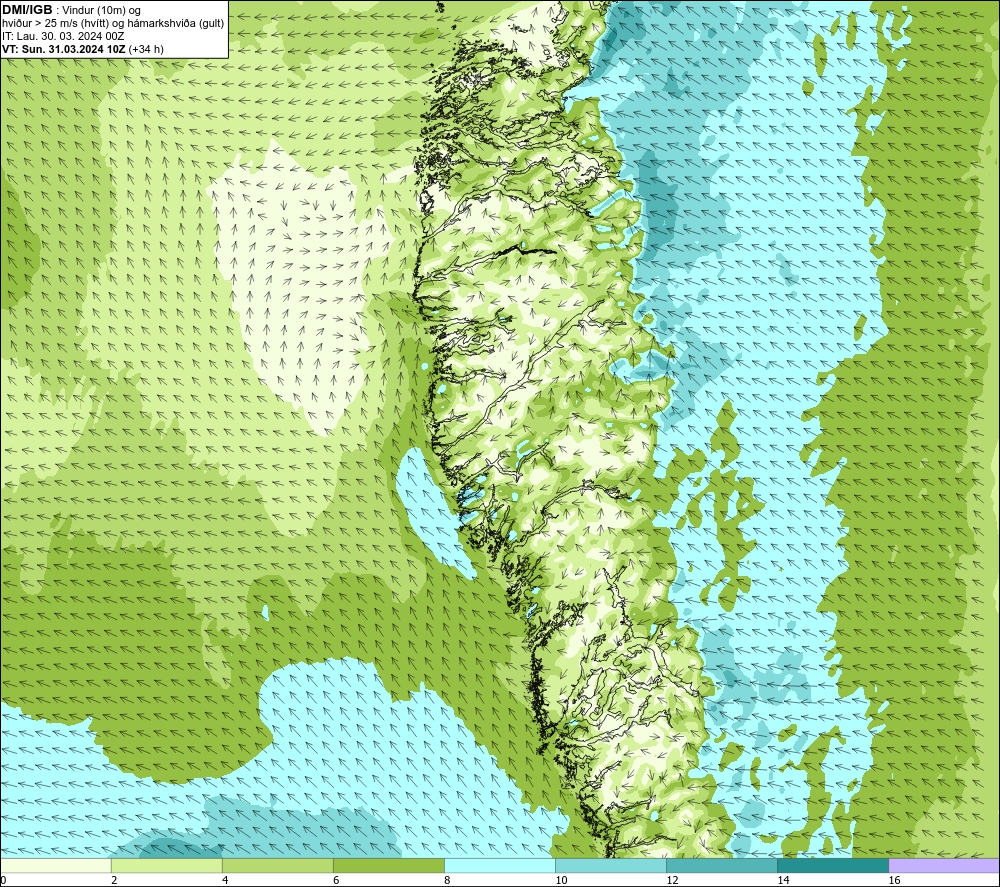Click the 8–10 m/s light cyan legend swatch
The height and width of the screenshot is (887, 1000).
[x=499, y=866]
